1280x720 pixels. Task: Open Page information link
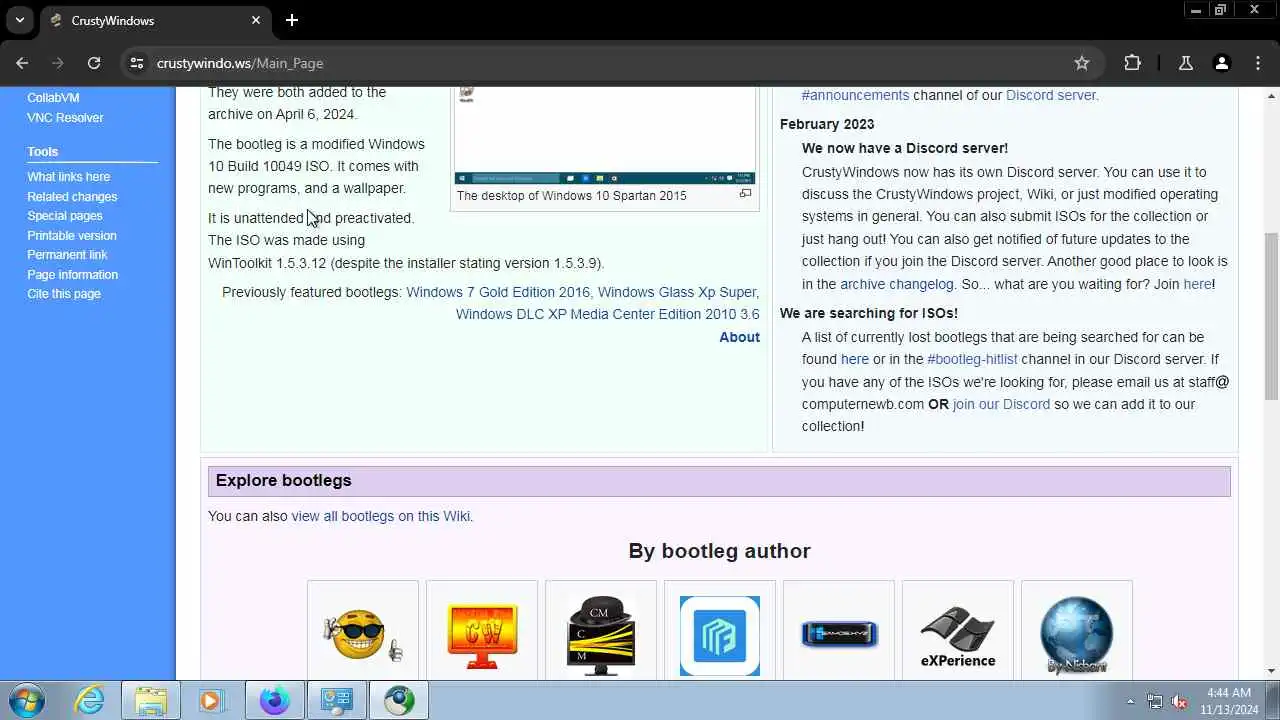pyautogui.click(x=72, y=275)
